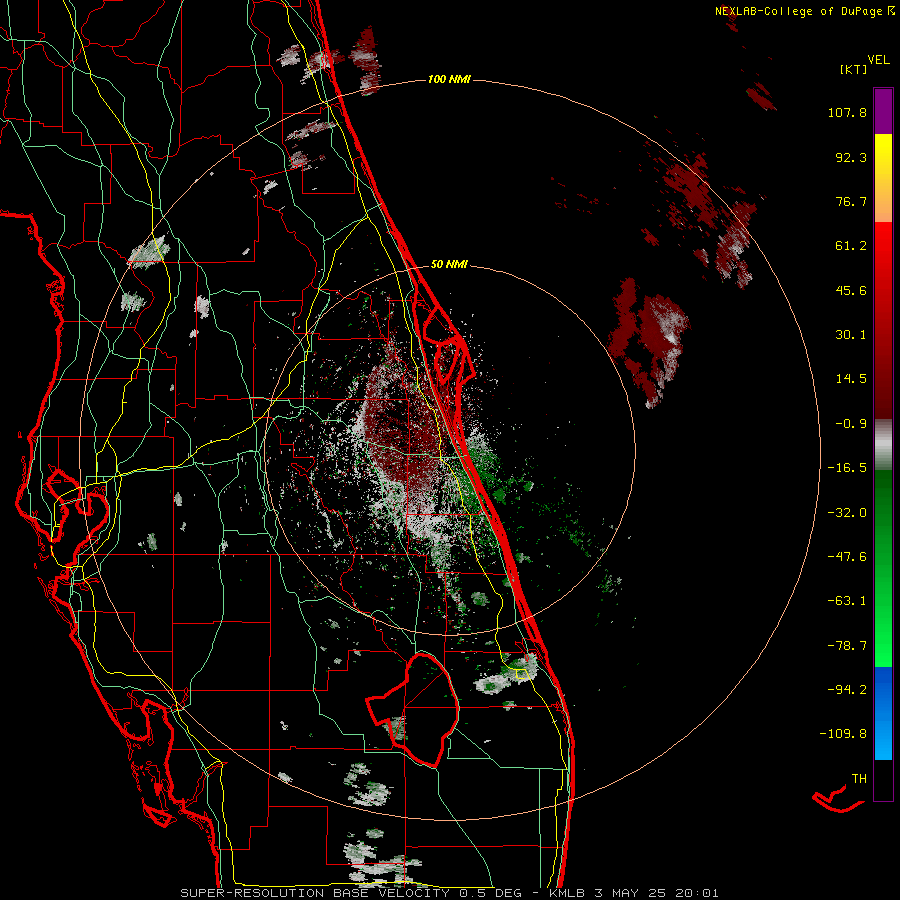Image resolution: width=900 pixels, height=900 pixels.
Task: Click the gray near-zero color bar segment
Action: pos(883,445)
